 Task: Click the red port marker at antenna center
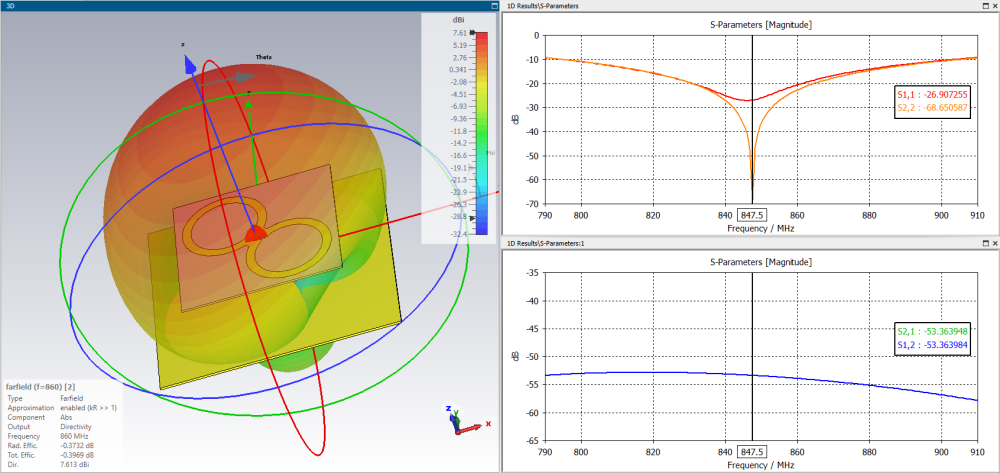click(x=254, y=234)
